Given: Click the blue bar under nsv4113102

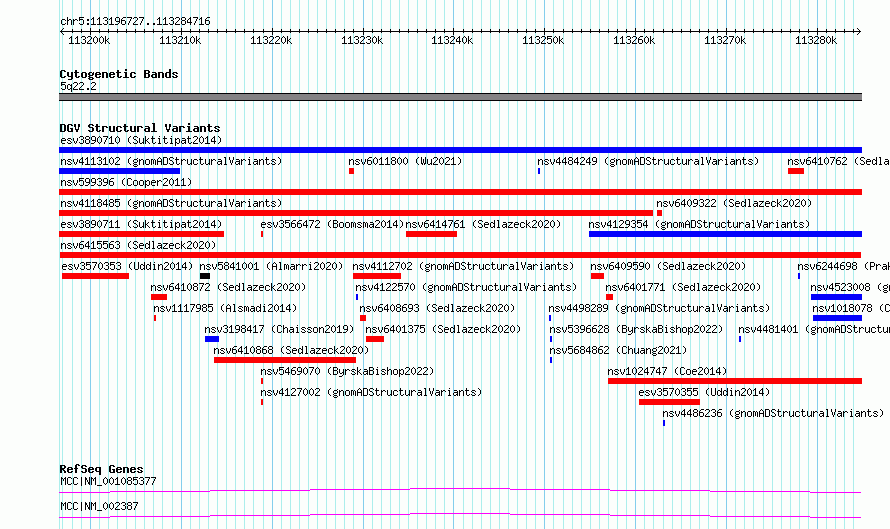Looking at the screenshot, I should click(119, 171).
